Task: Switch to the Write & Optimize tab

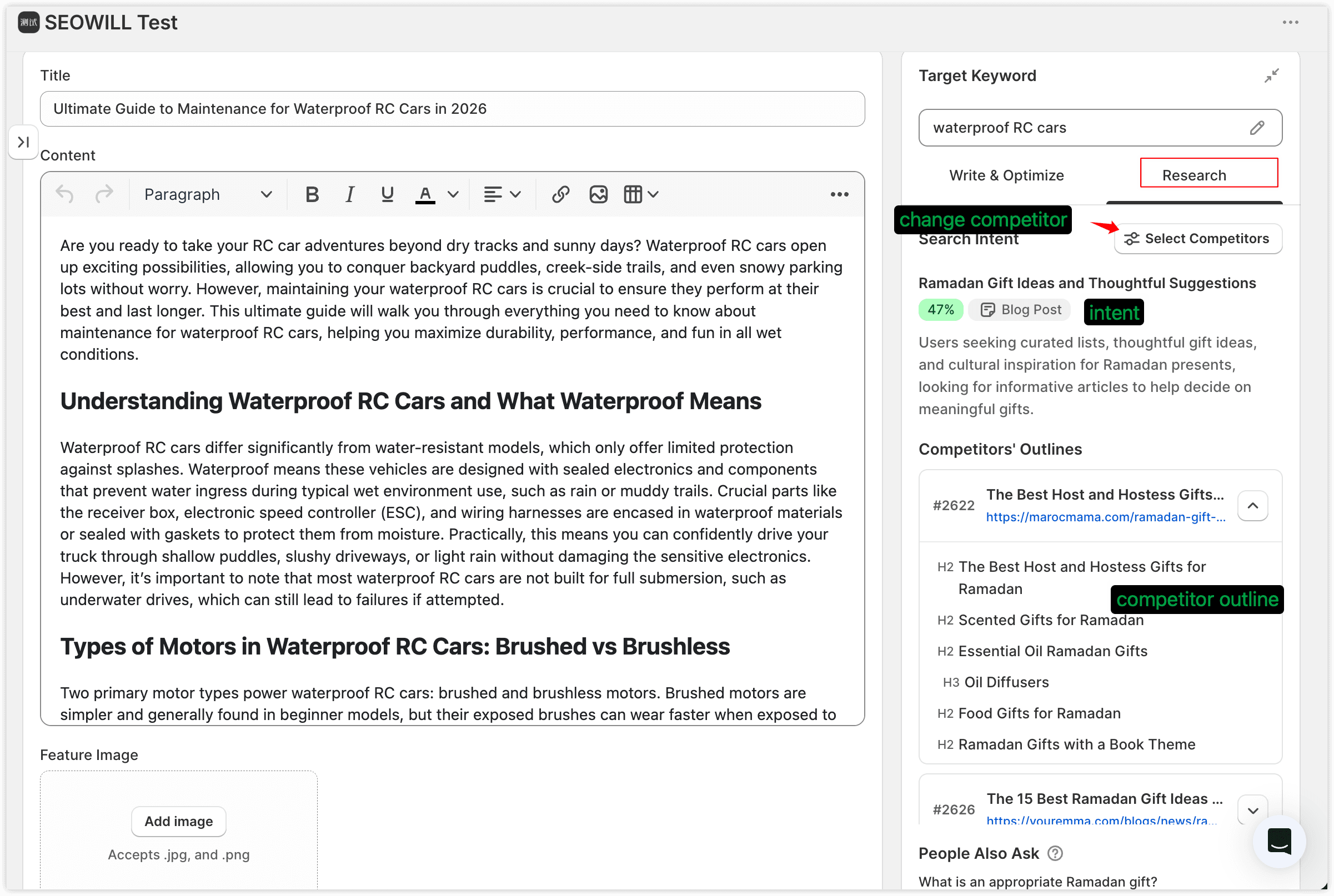Action: (1006, 175)
